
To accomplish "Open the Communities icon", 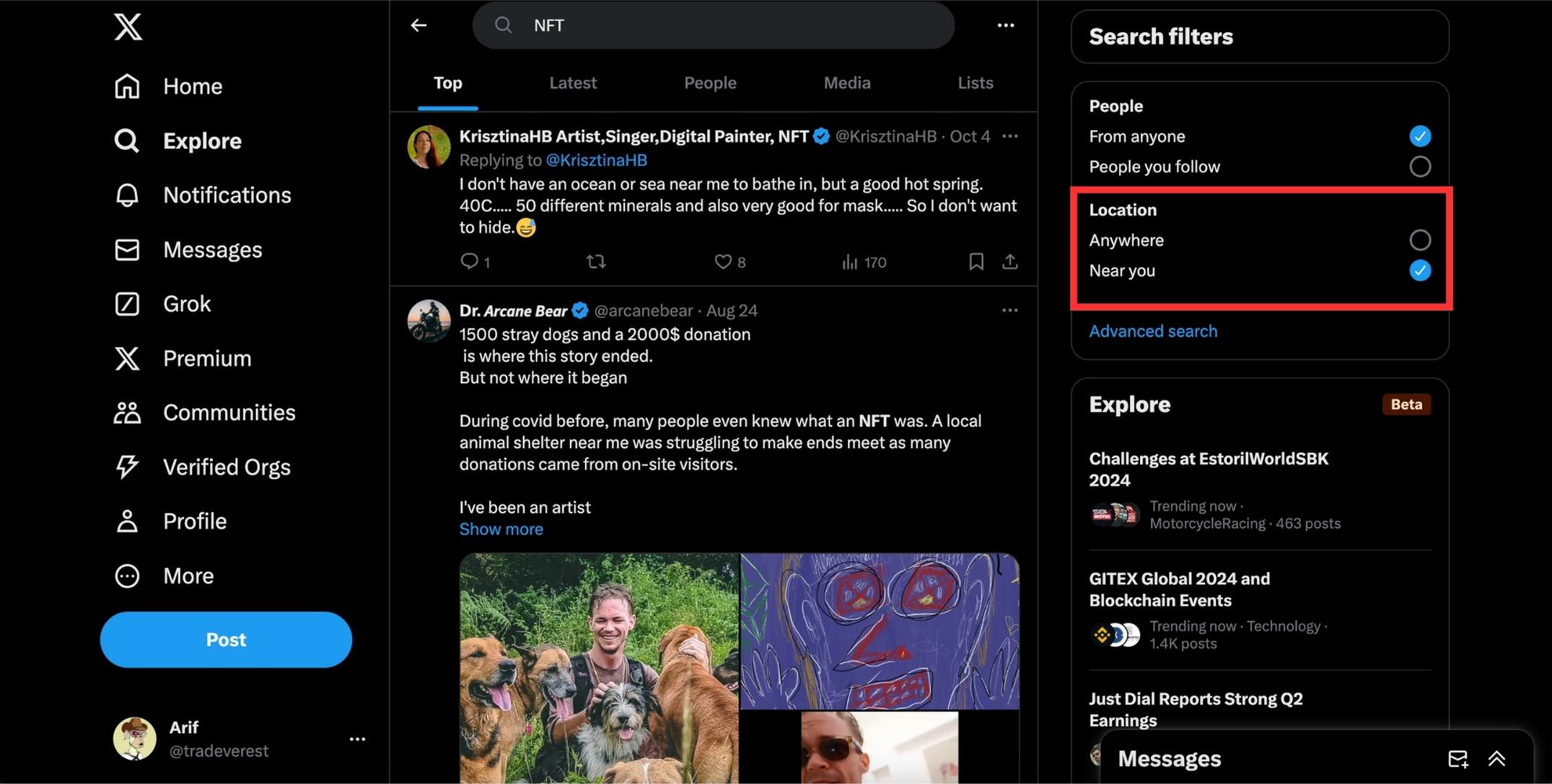I will [x=126, y=412].
